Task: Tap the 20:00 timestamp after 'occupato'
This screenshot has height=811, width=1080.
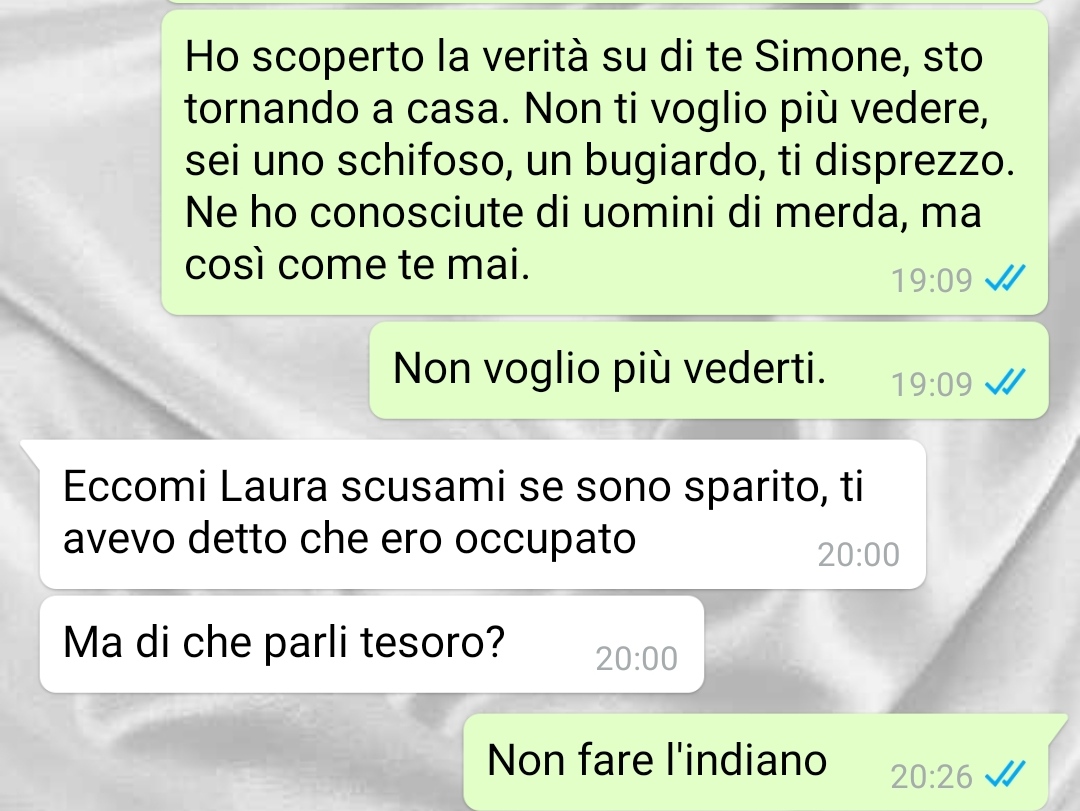Action: (858, 555)
